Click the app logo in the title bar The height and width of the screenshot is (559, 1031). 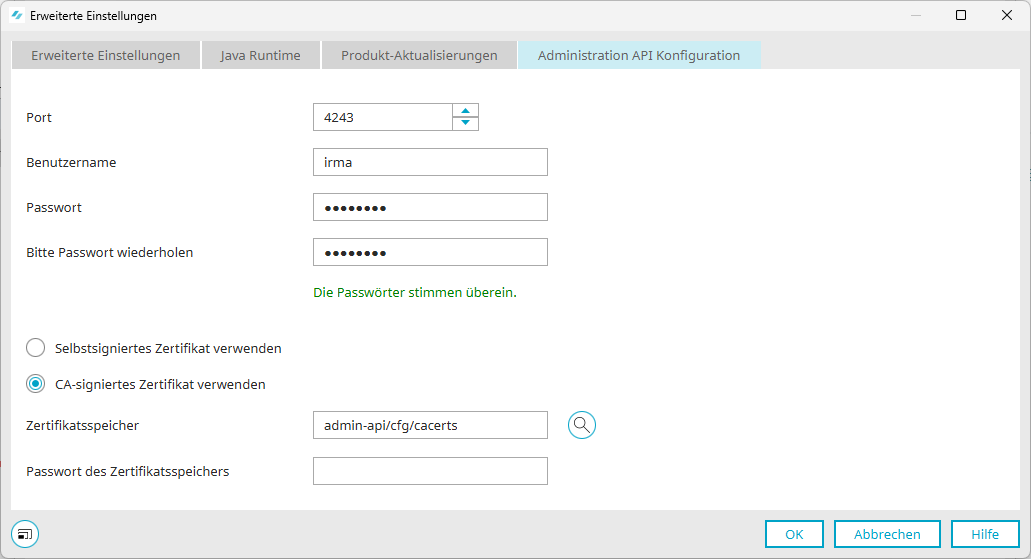pyautogui.click(x=16, y=16)
